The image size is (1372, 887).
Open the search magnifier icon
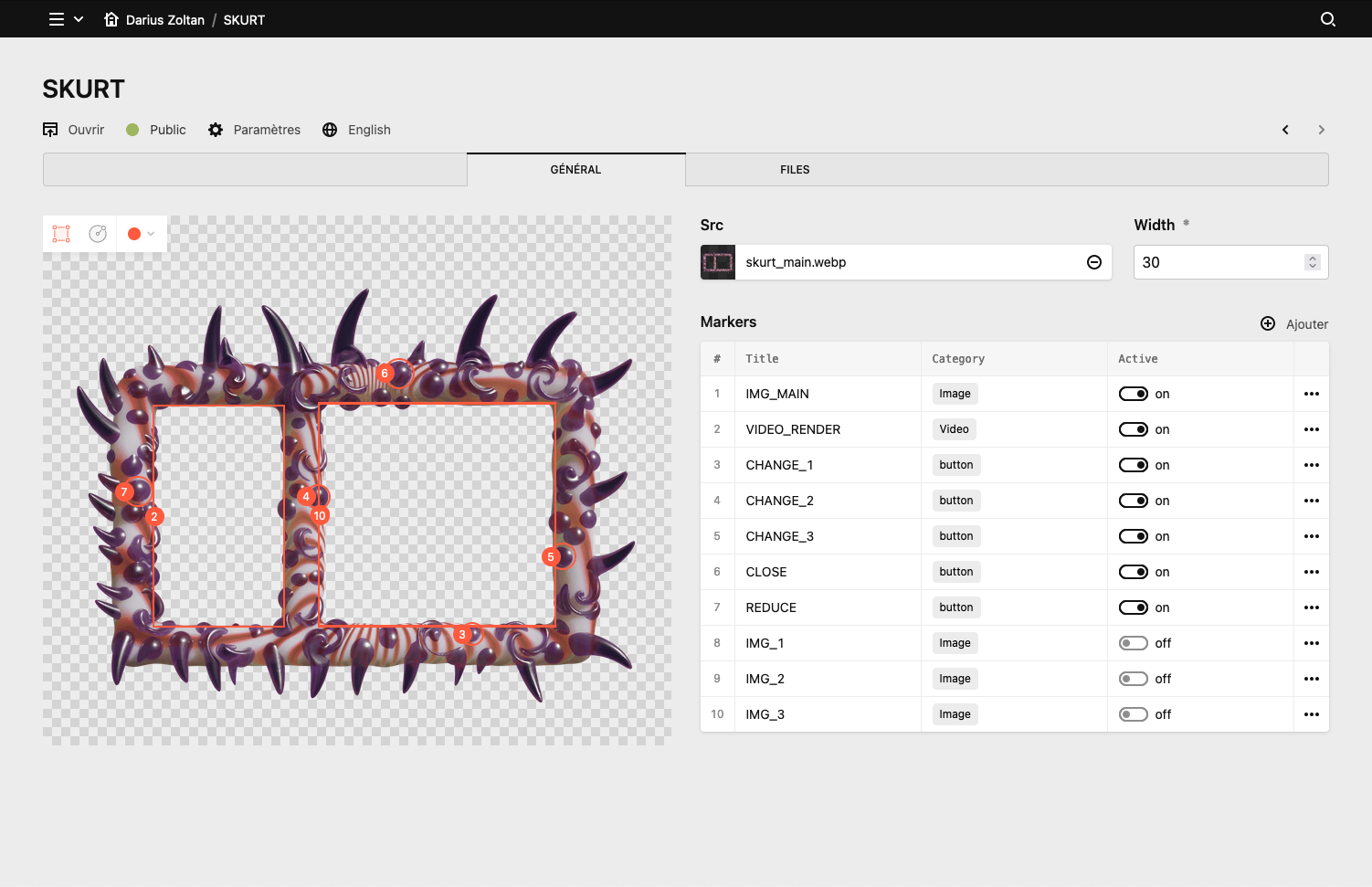(1328, 19)
